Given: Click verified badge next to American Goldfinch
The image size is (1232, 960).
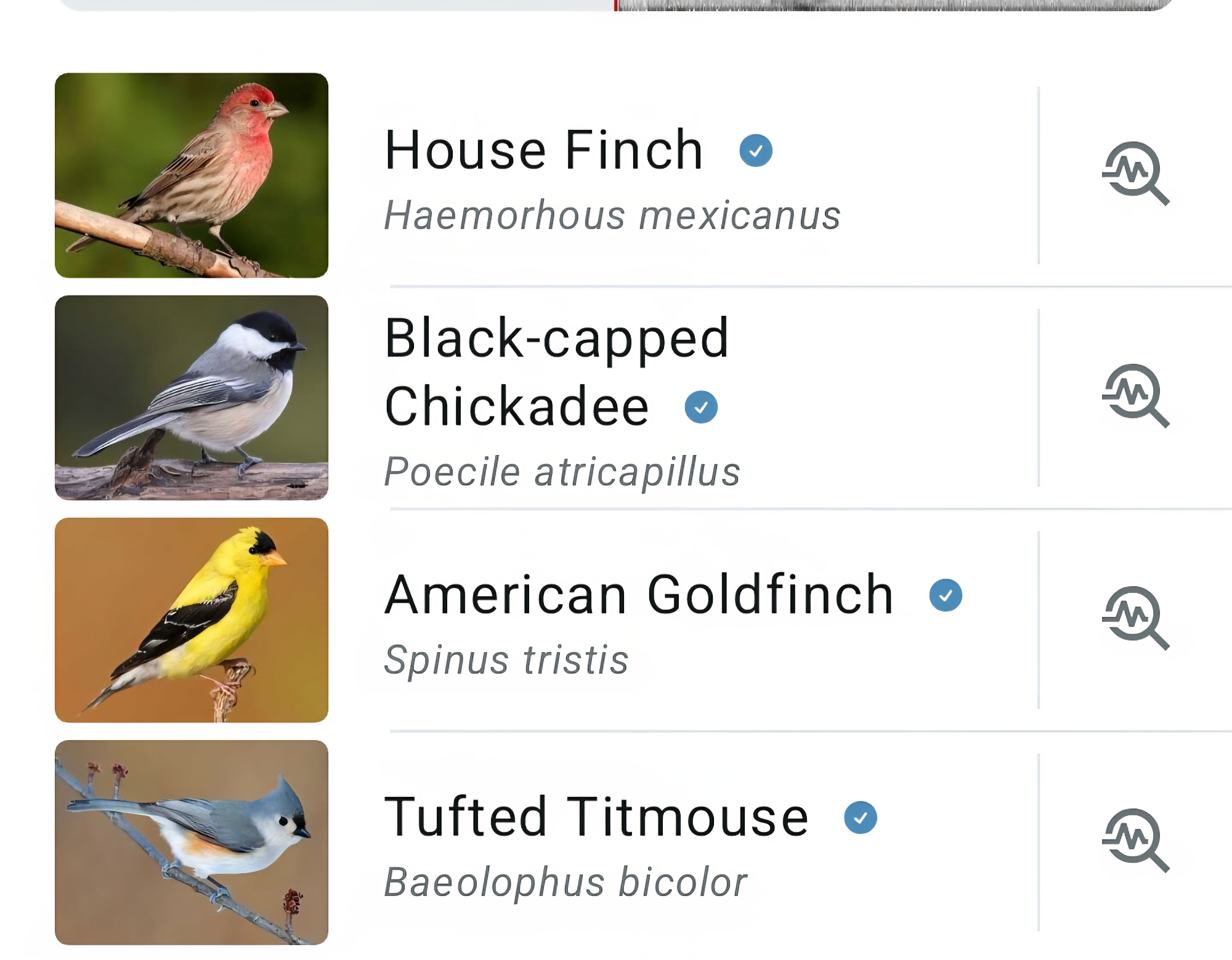Looking at the screenshot, I should tap(945, 595).
